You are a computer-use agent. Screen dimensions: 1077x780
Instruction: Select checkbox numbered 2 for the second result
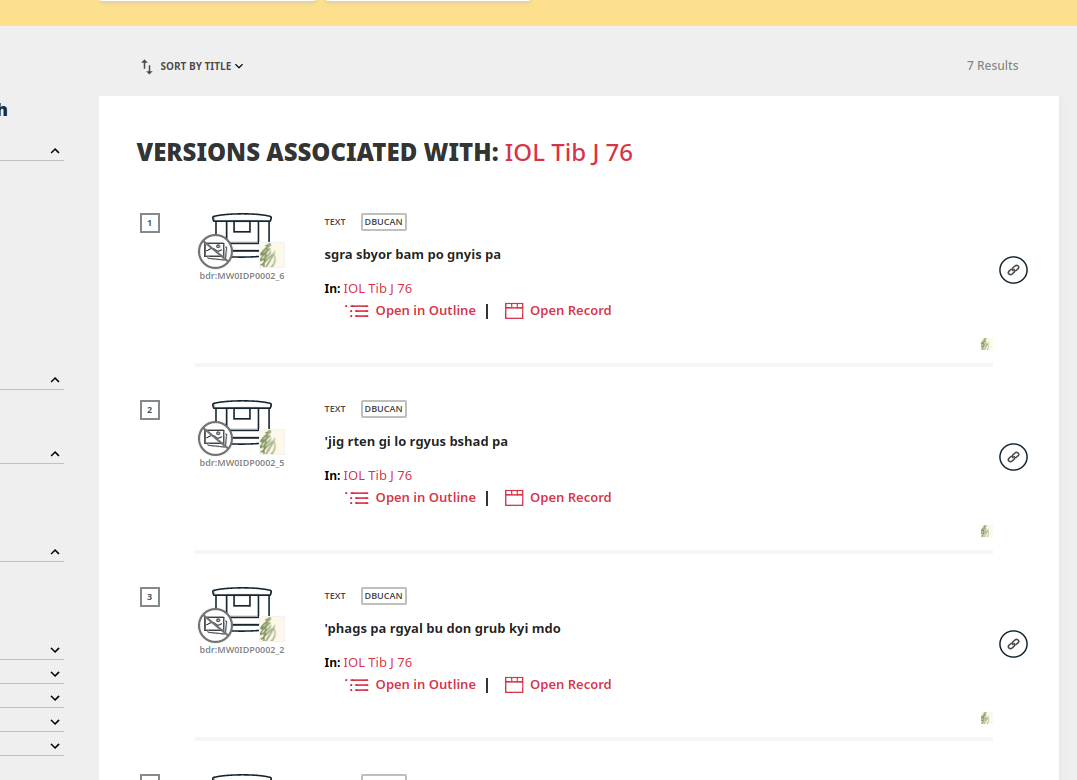pyautogui.click(x=150, y=410)
